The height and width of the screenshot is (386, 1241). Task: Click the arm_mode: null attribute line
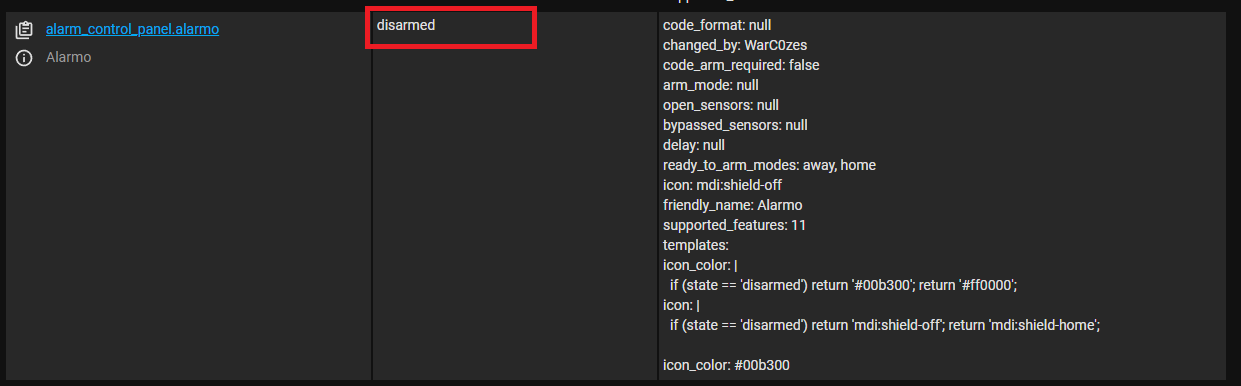710,85
